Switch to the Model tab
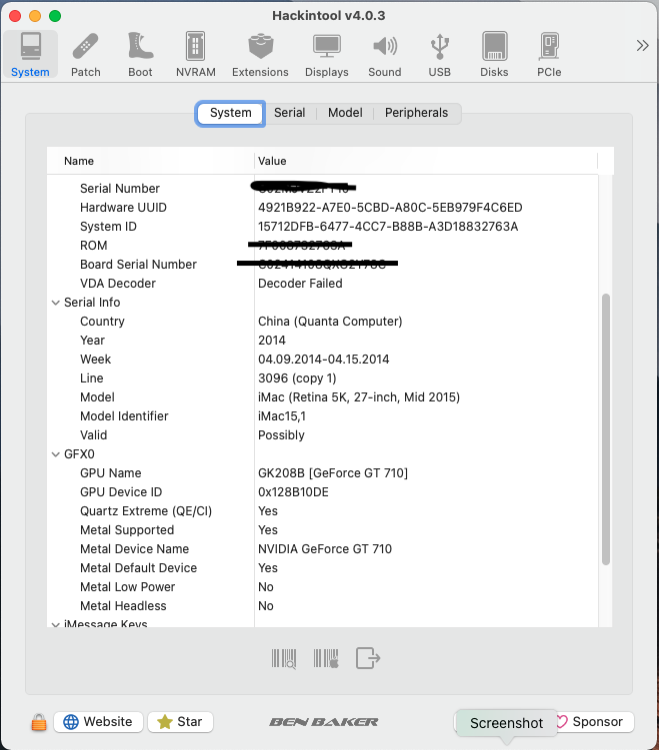Image resolution: width=659 pixels, height=750 pixels. tap(345, 113)
